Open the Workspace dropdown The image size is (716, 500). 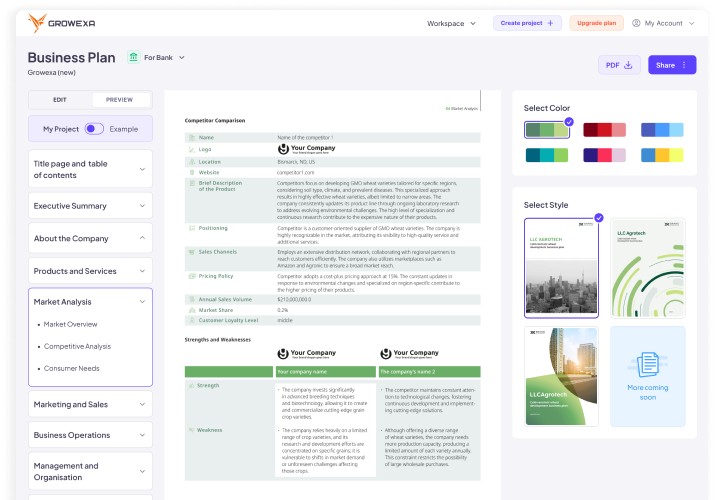point(451,23)
